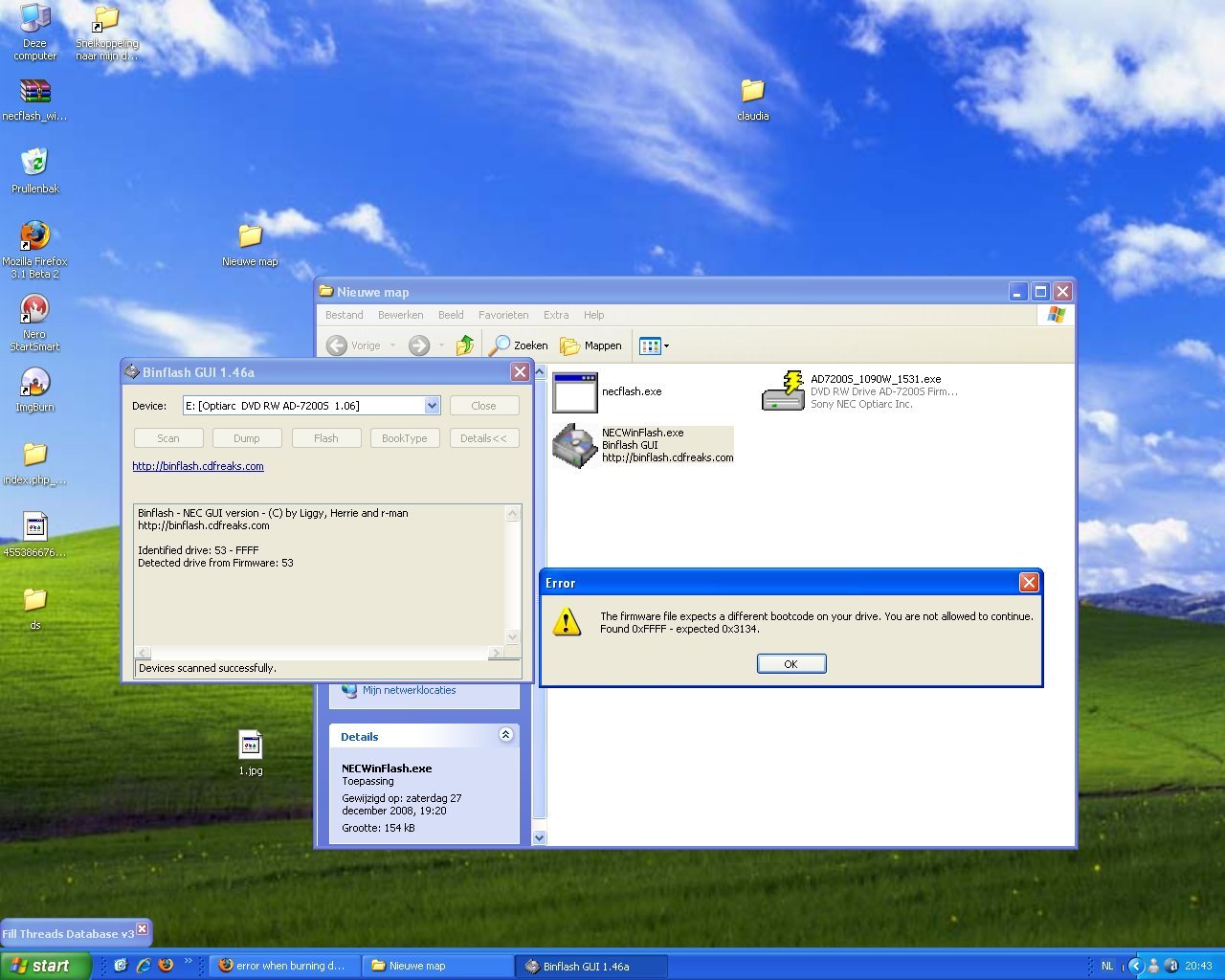Click the Close button in Binflash
Image resolution: width=1225 pixels, height=980 pixels.
pos(483,406)
